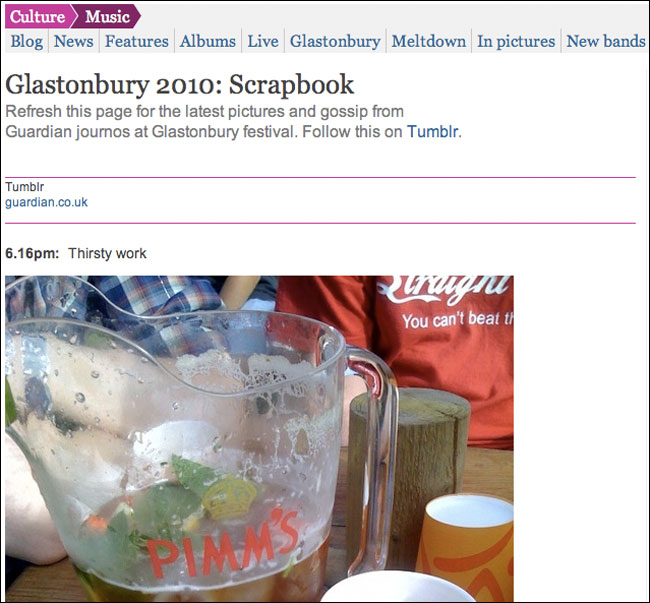Switch to the Features tab
Image resolution: width=650 pixels, height=603 pixels.
point(137,41)
